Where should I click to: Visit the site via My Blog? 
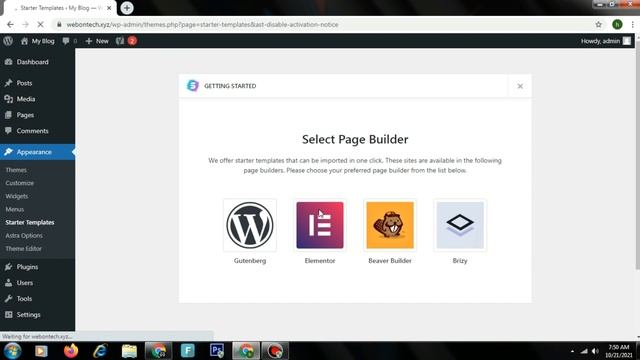click(x=38, y=41)
